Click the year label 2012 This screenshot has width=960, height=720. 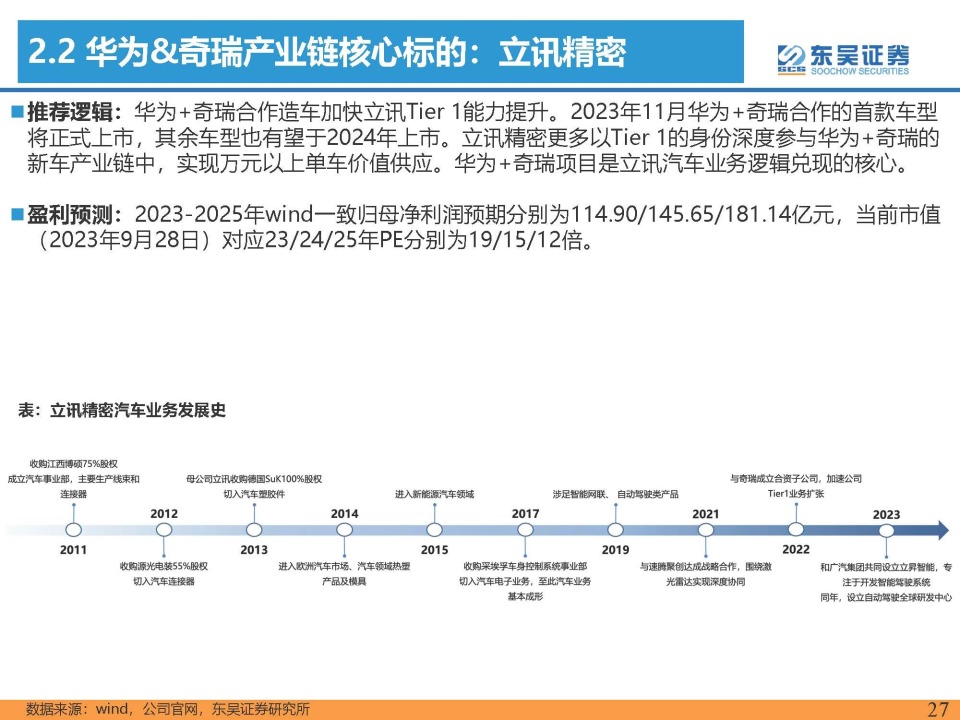pos(164,514)
